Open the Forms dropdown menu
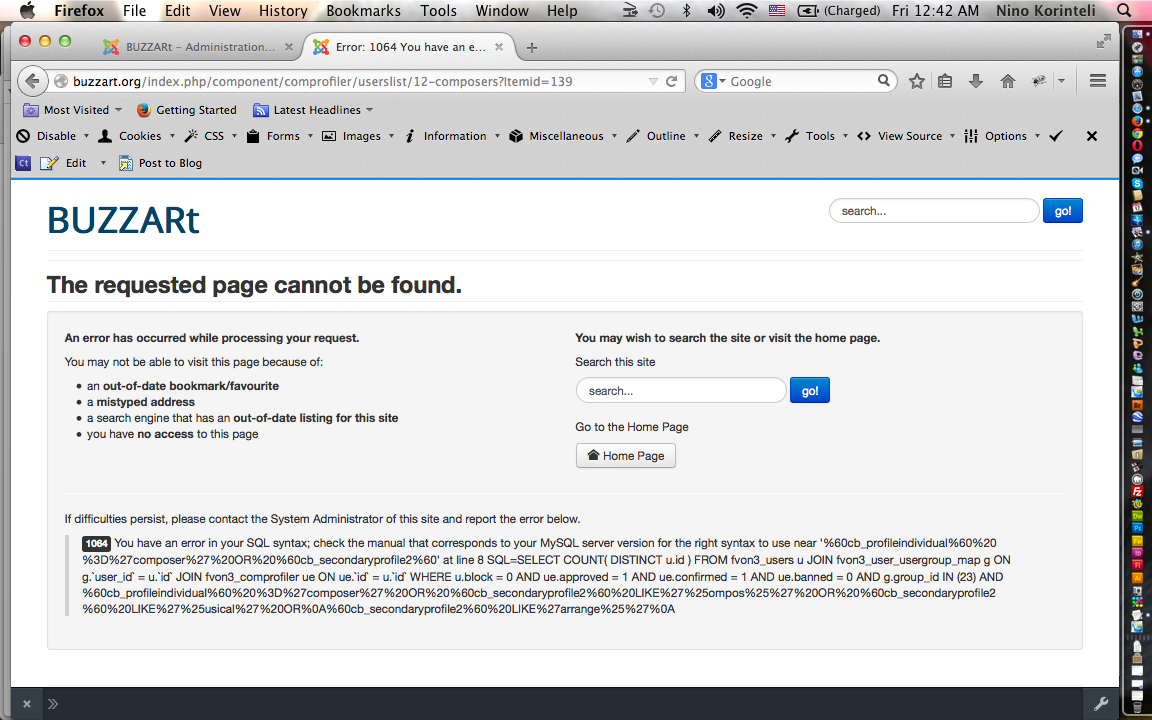The width and height of the screenshot is (1152, 720). [280, 136]
